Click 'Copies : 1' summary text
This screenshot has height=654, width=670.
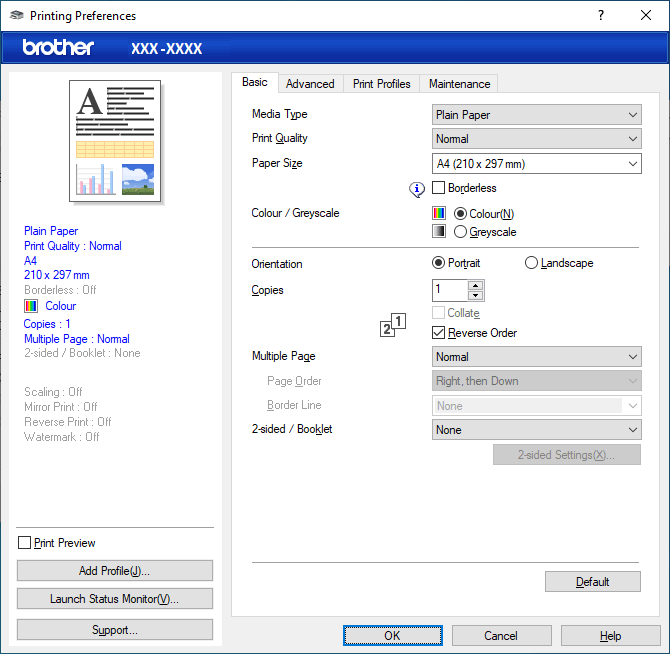[47, 324]
